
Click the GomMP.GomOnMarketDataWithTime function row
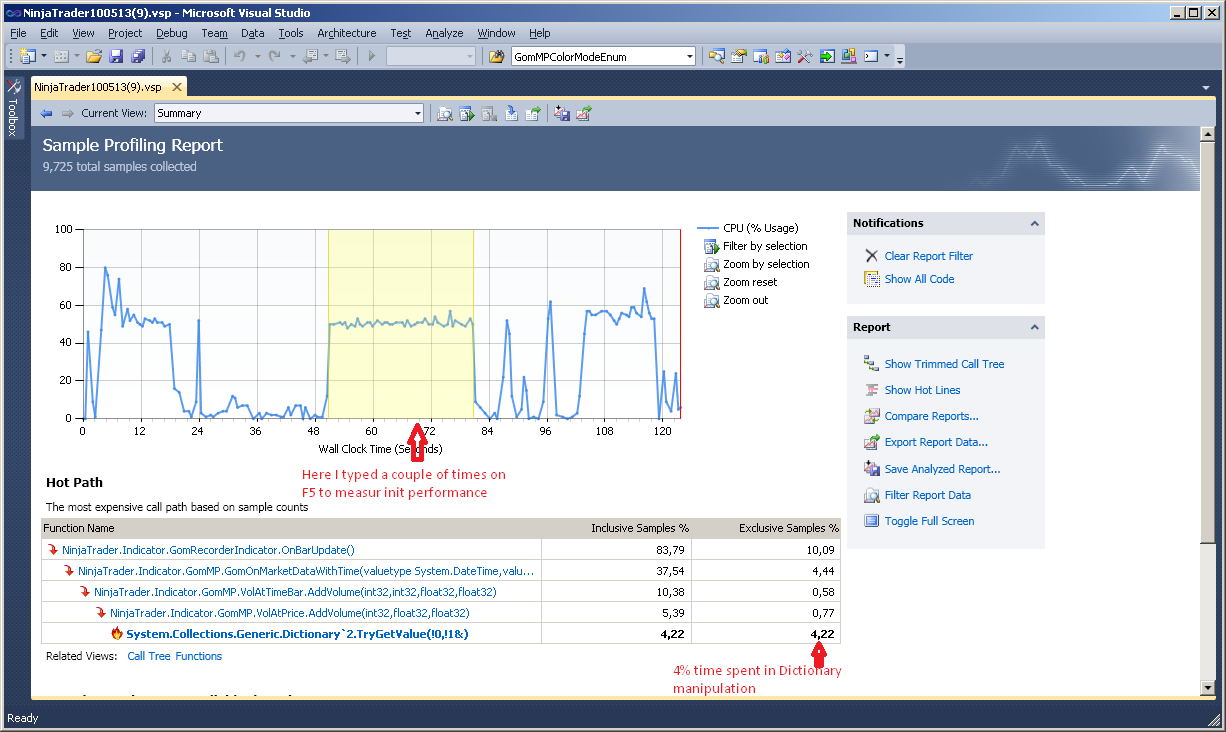click(x=441, y=570)
